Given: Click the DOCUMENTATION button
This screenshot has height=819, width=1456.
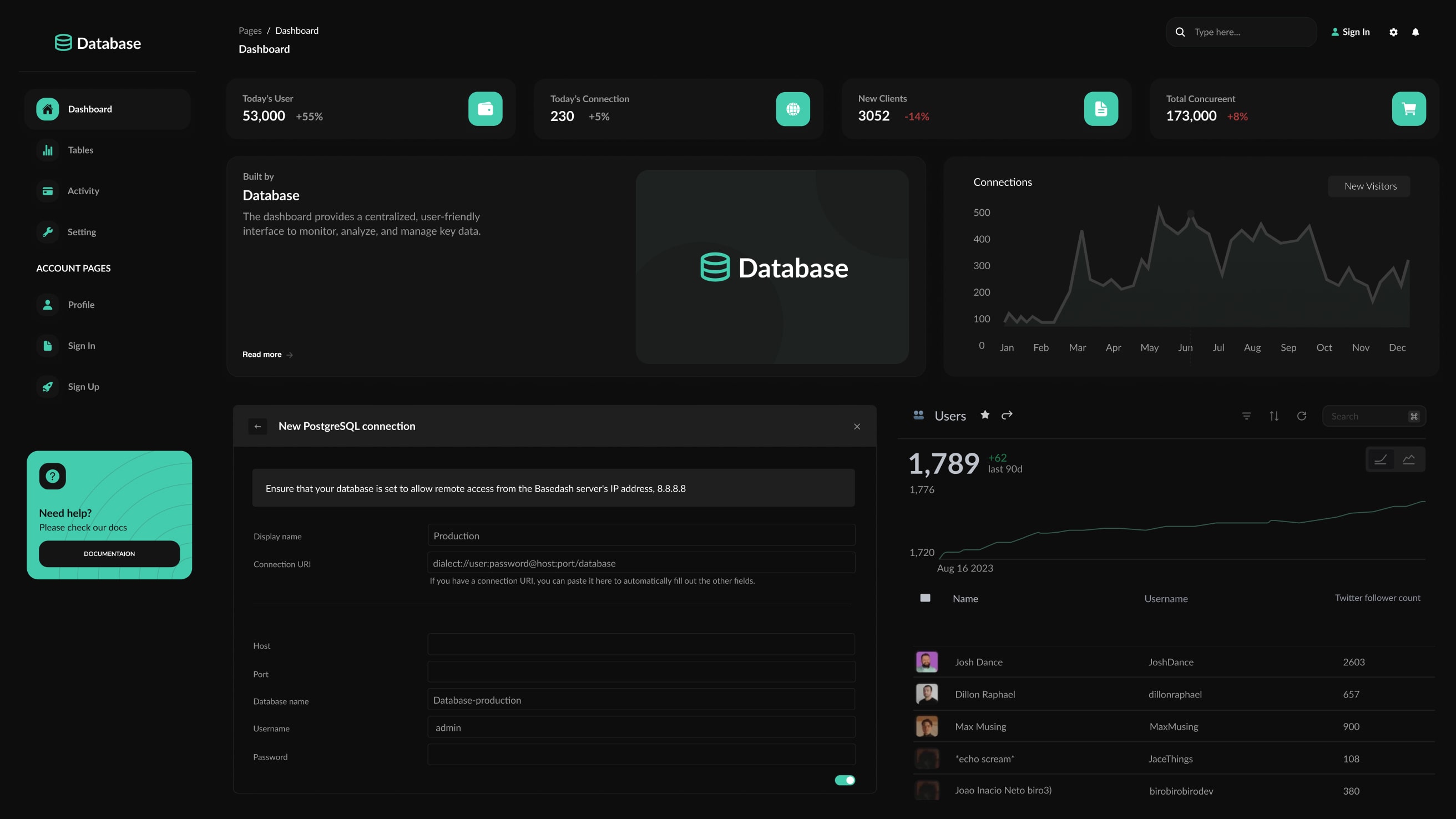Looking at the screenshot, I should (109, 554).
